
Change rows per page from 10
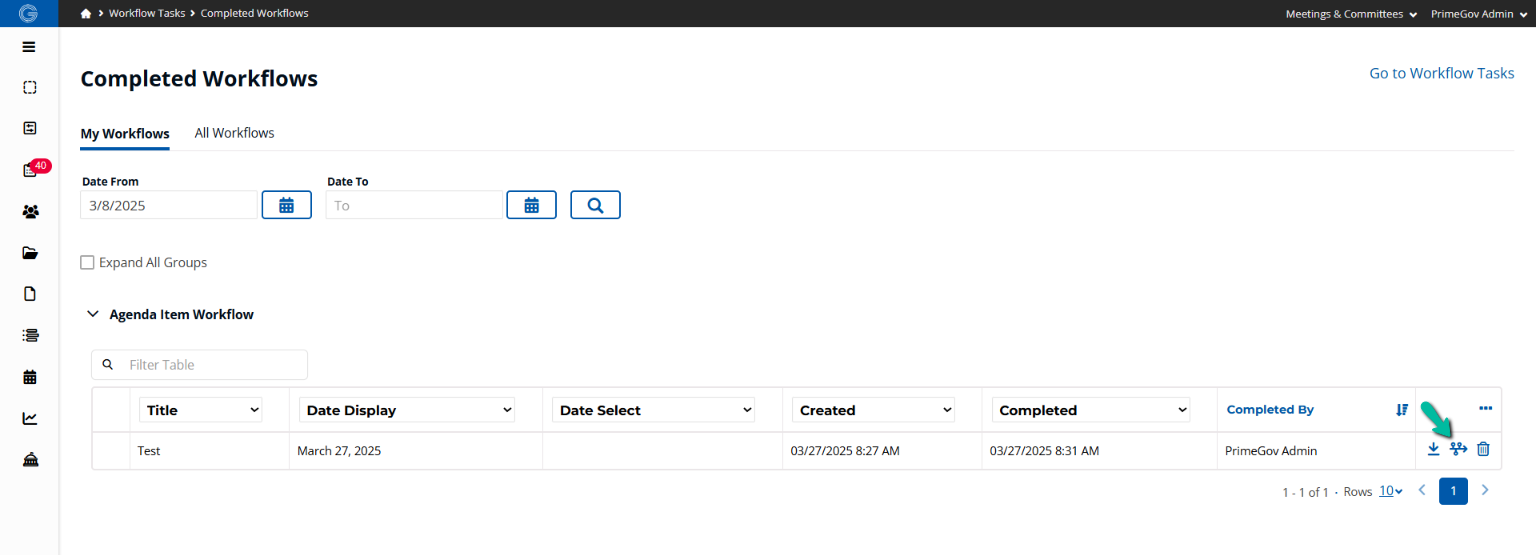pos(1391,491)
